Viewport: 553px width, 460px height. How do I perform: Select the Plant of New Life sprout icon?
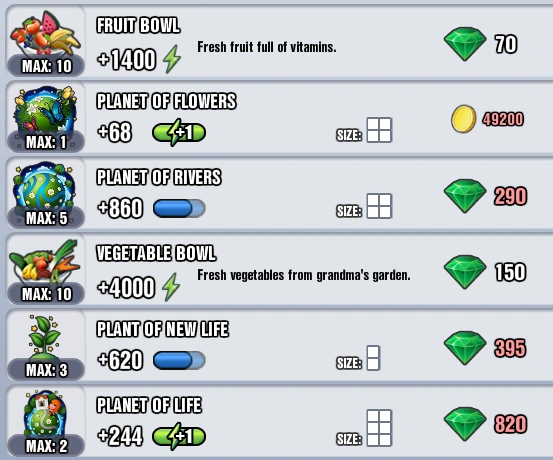click(x=44, y=336)
